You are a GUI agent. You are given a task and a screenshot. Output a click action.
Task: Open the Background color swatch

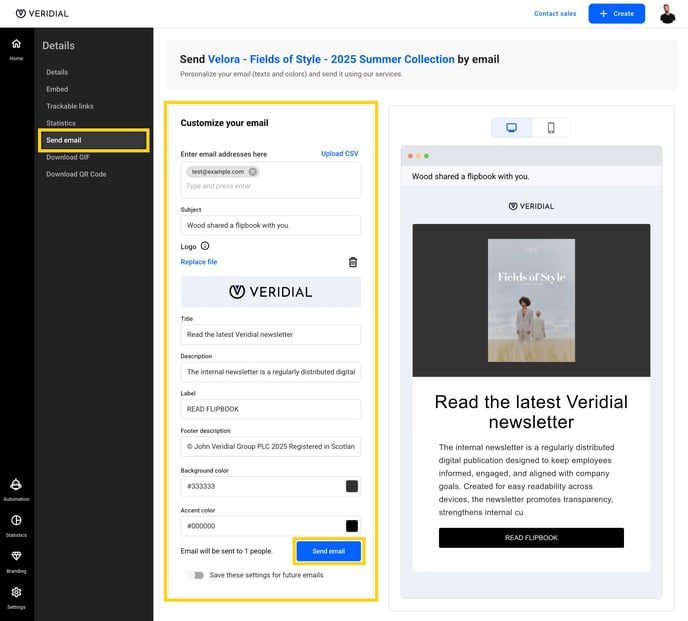351,486
